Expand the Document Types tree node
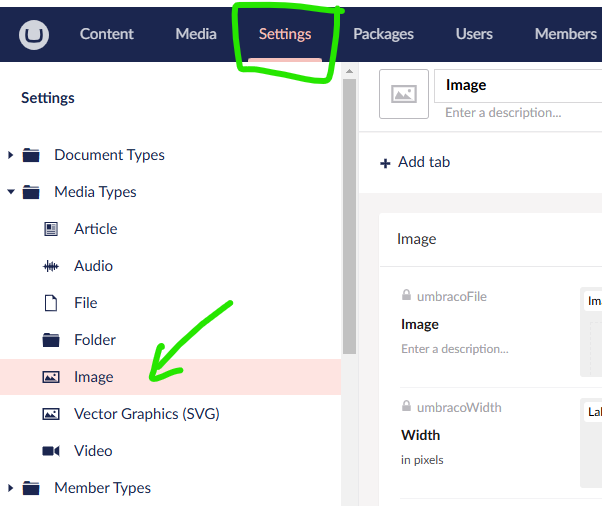602x506 pixels. click(10, 155)
